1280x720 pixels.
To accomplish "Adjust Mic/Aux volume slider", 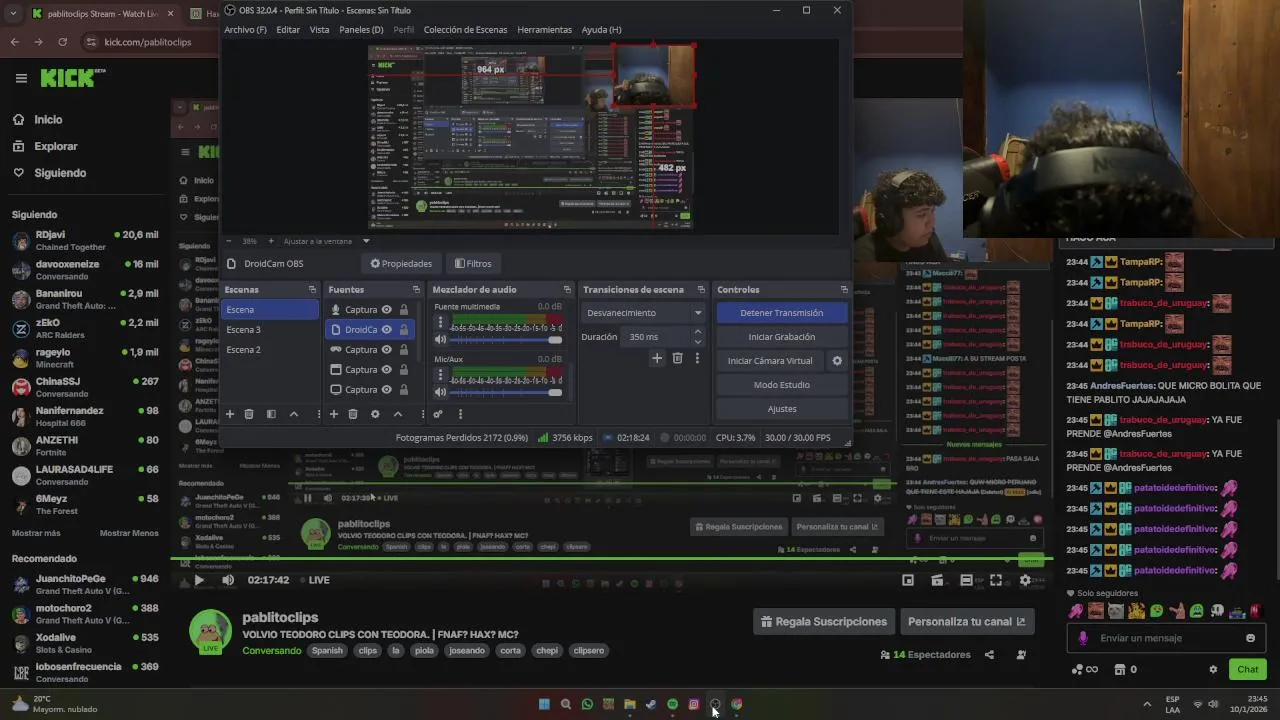I will point(507,392).
